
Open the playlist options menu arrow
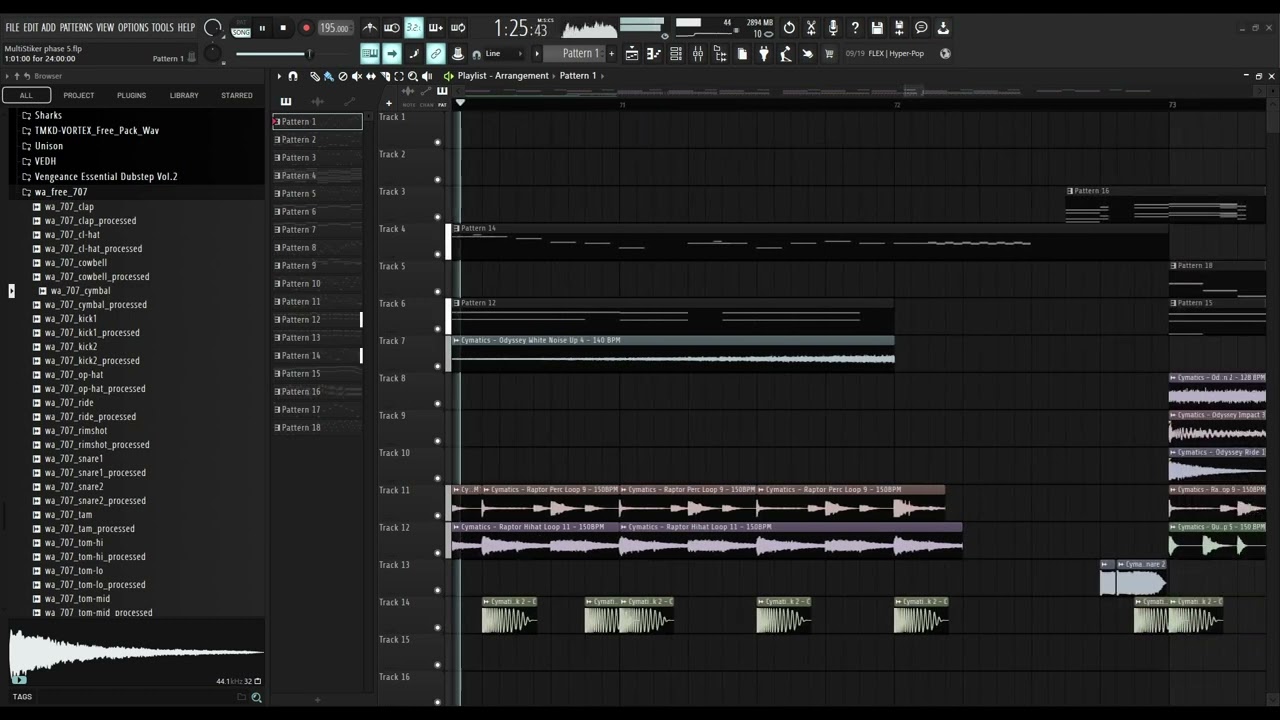click(x=279, y=76)
